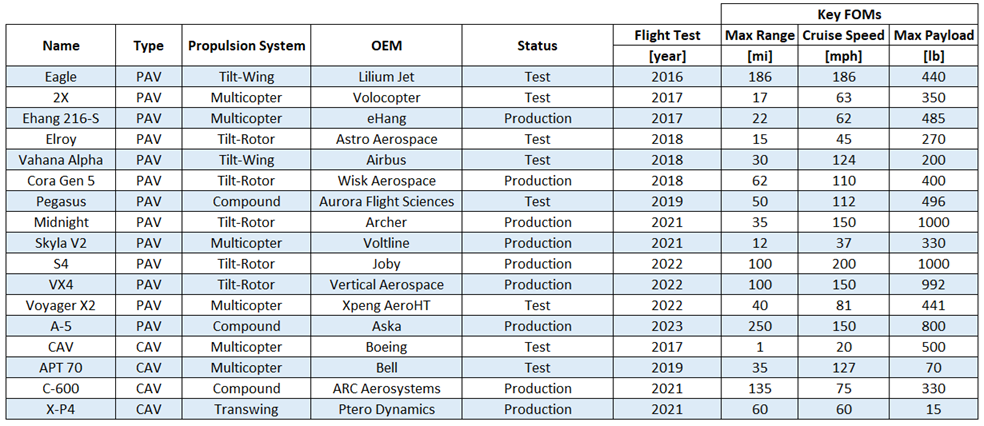Click the Ptero Dynamics cell
The width and height of the screenshot is (984, 426).
click(x=385, y=410)
